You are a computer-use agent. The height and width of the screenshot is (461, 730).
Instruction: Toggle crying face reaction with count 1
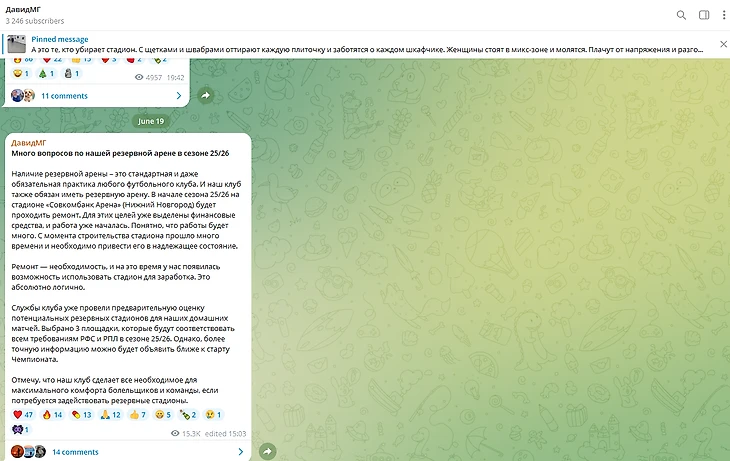tap(213, 414)
